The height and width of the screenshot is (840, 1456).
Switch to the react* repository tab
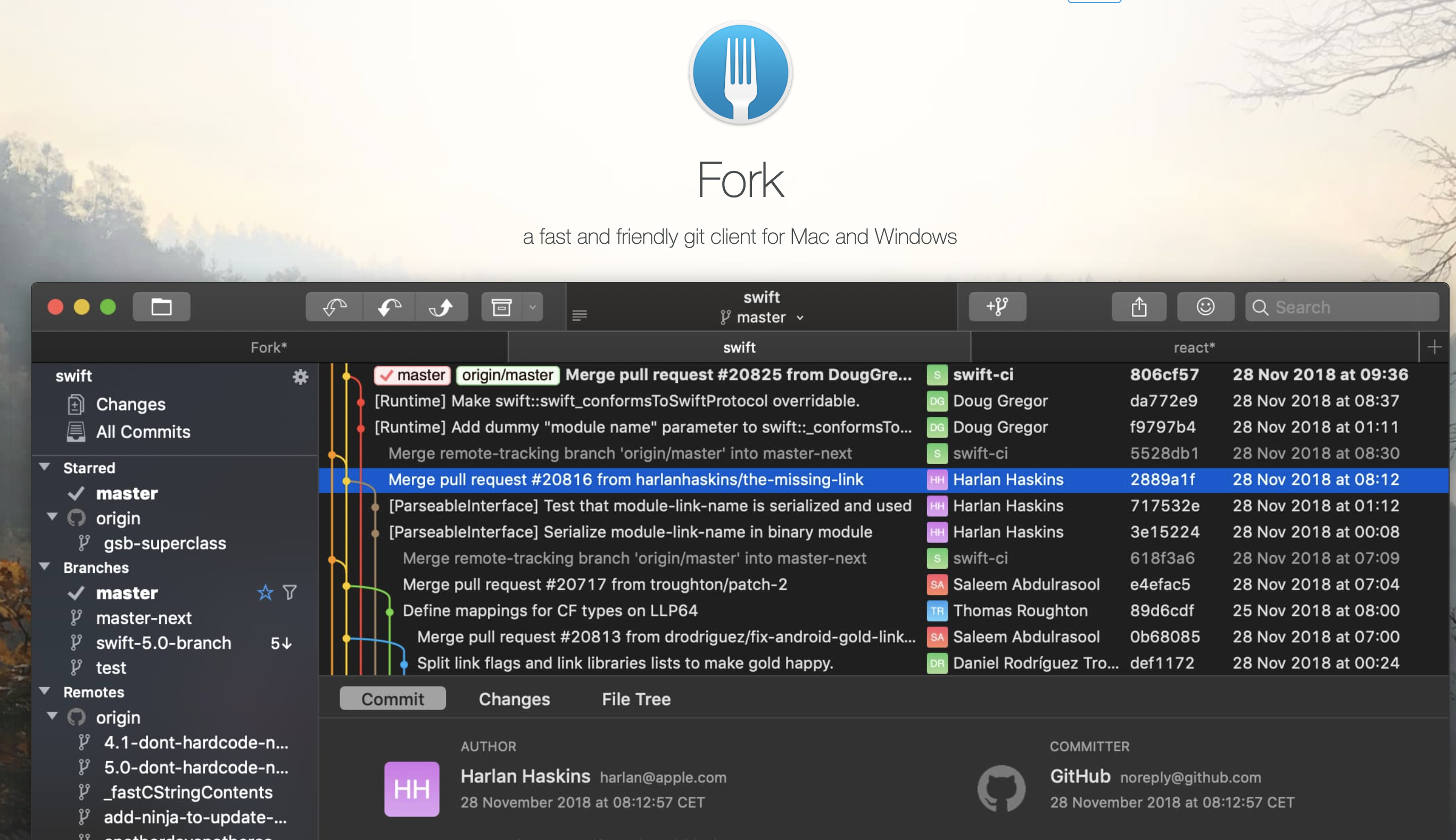tap(1194, 347)
